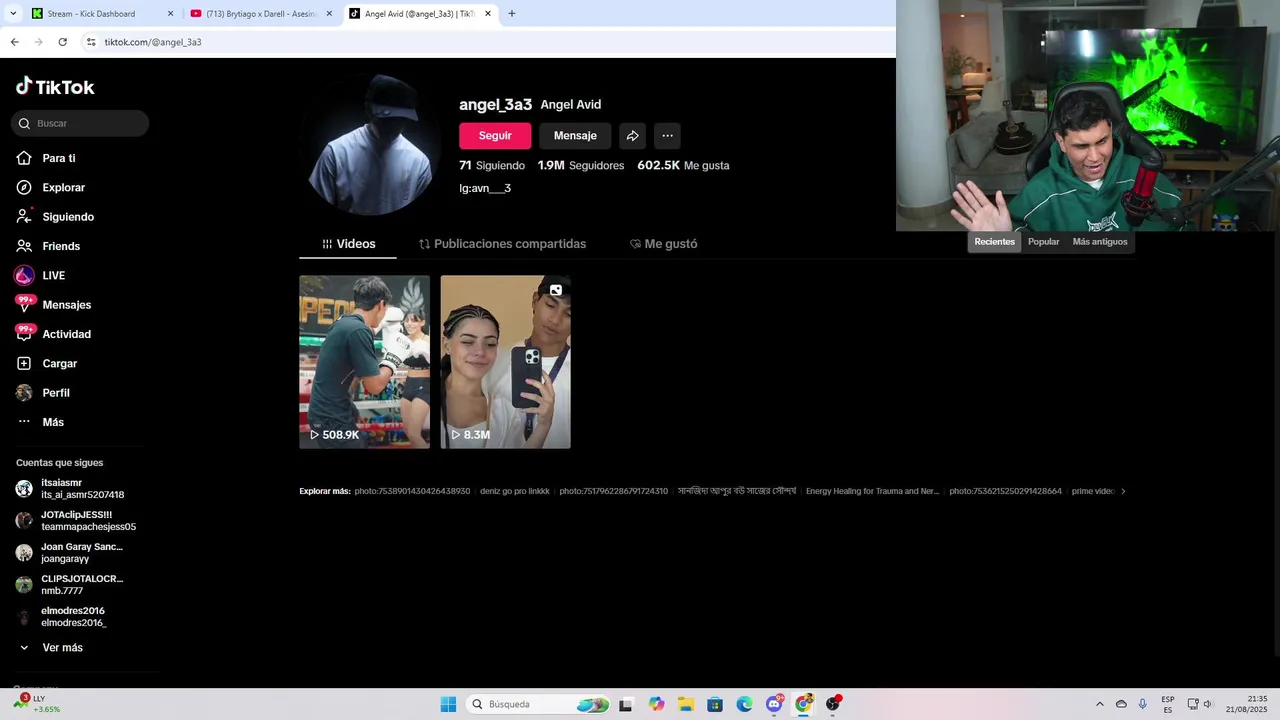
Task: Open Discord from the taskbar
Action: click(x=774, y=704)
